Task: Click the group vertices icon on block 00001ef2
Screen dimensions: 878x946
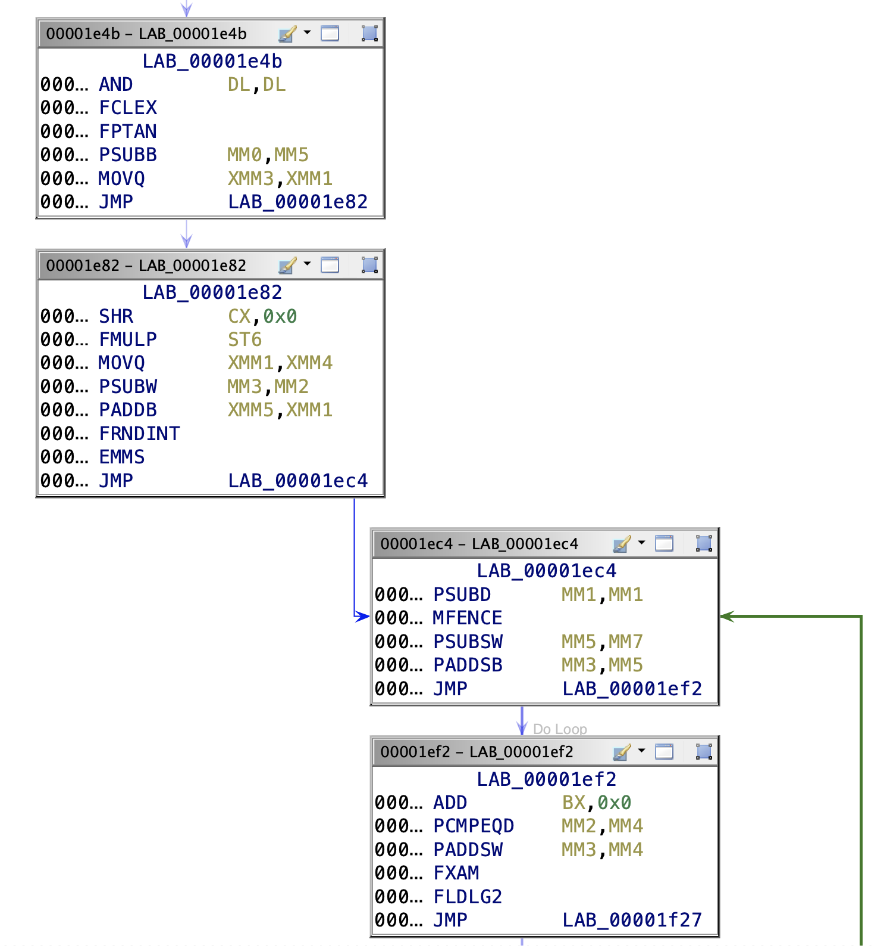Action: point(704,752)
